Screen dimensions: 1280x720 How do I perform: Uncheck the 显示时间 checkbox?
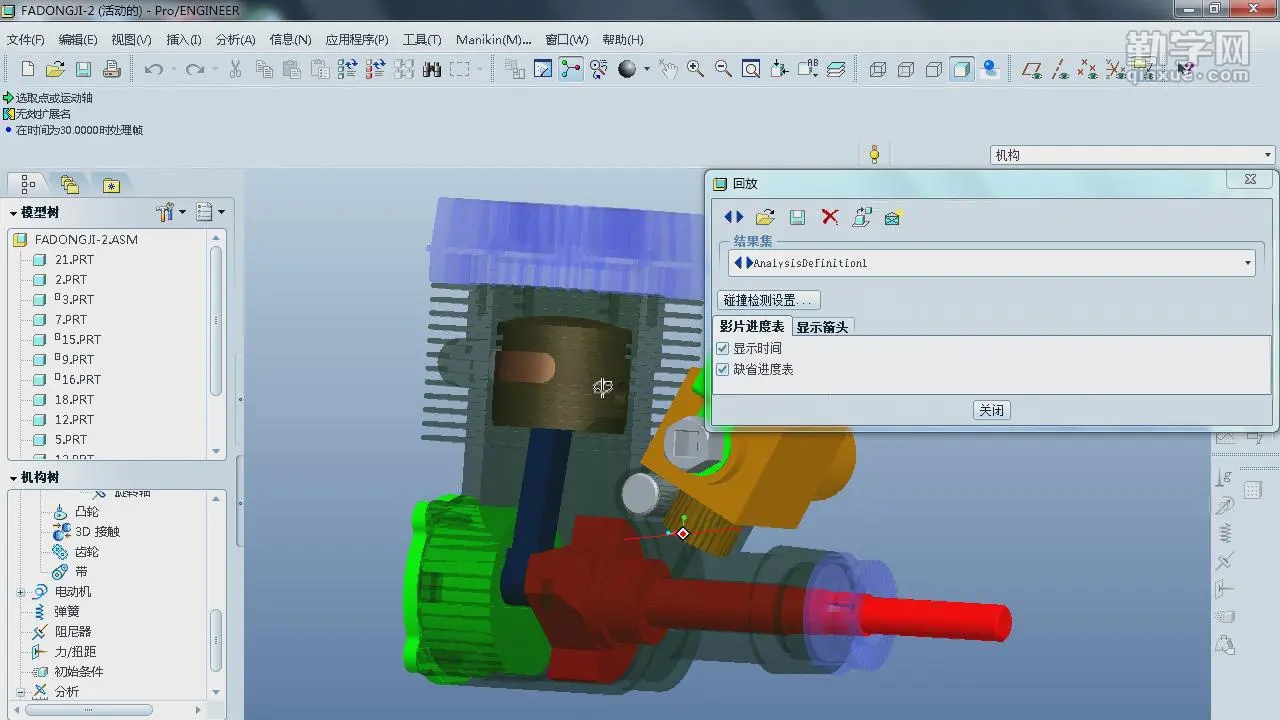pos(722,347)
